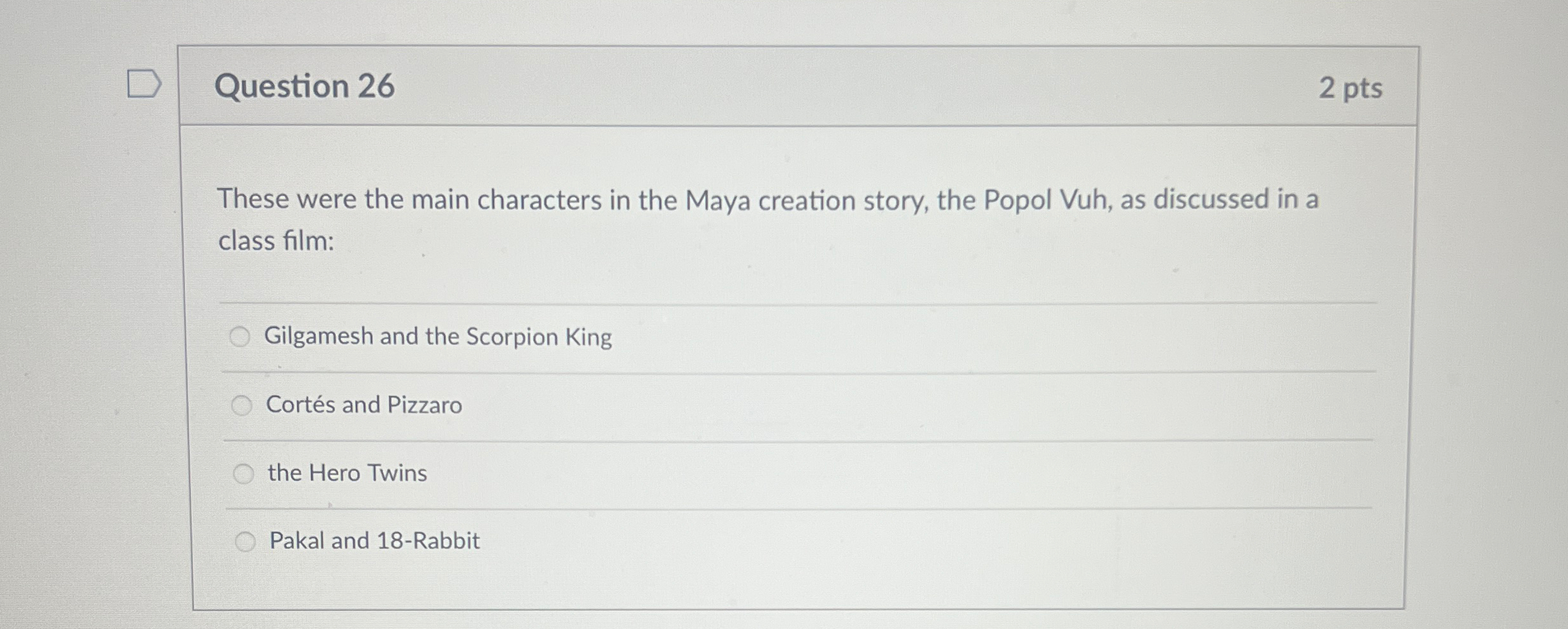
Task: Click the answer 'Gilgamesh and the Scorpion King'
Action: 439,338
